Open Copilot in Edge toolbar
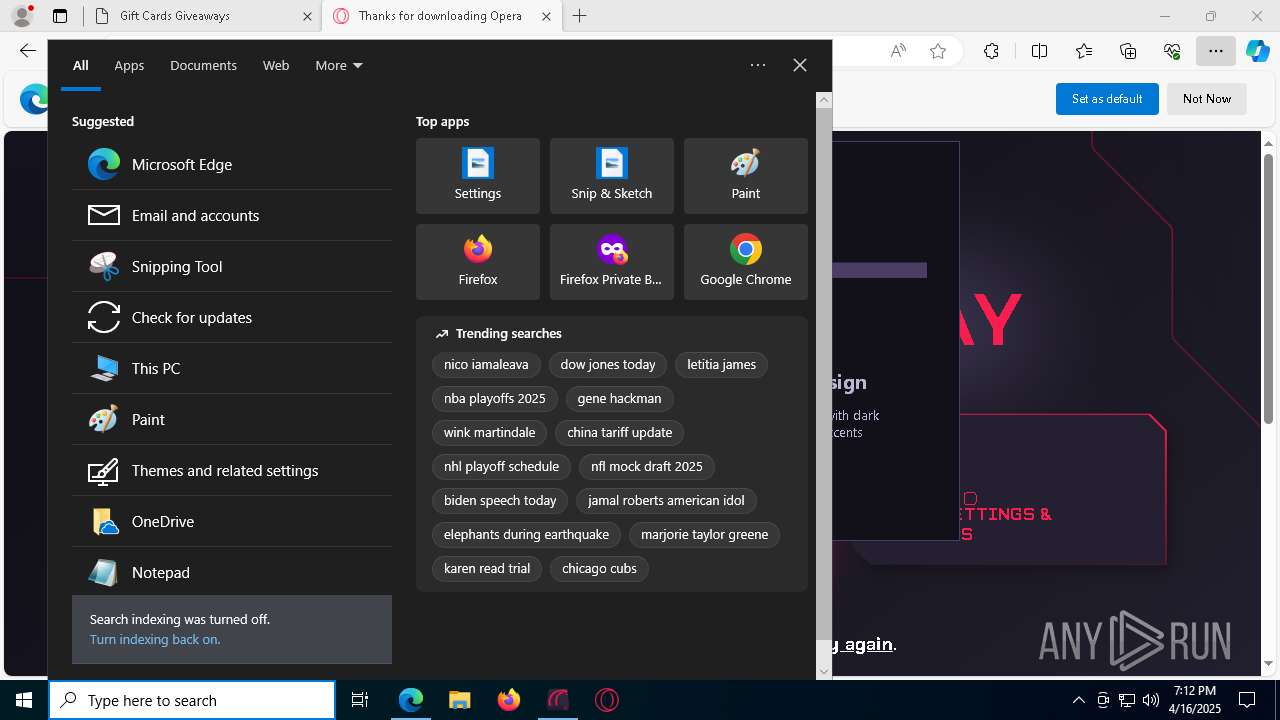1280x720 pixels. coord(1257,51)
